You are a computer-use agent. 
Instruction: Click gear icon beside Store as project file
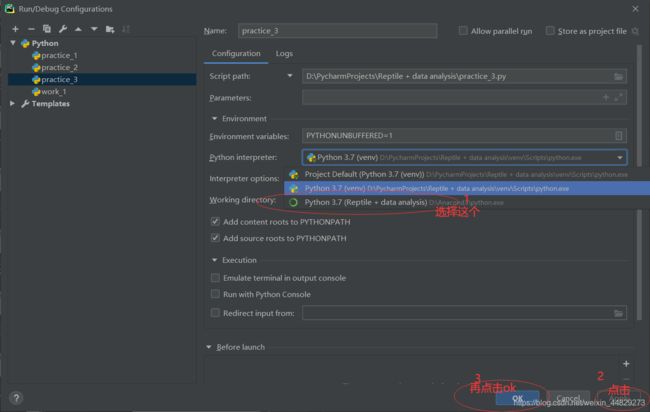click(635, 31)
